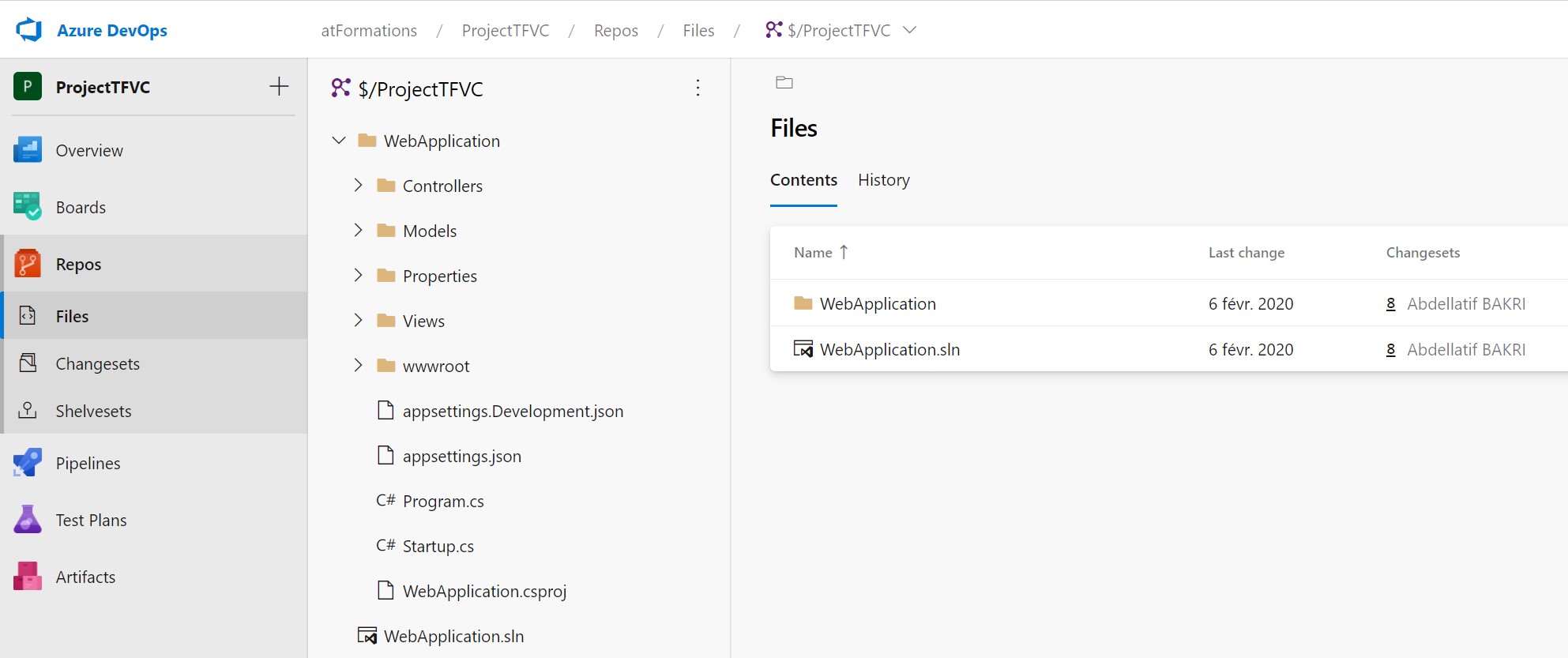Open changeset 8 link in WebApplication row
Image resolution: width=1568 pixels, height=658 pixels.
pyautogui.click(x=1391, y=304)
